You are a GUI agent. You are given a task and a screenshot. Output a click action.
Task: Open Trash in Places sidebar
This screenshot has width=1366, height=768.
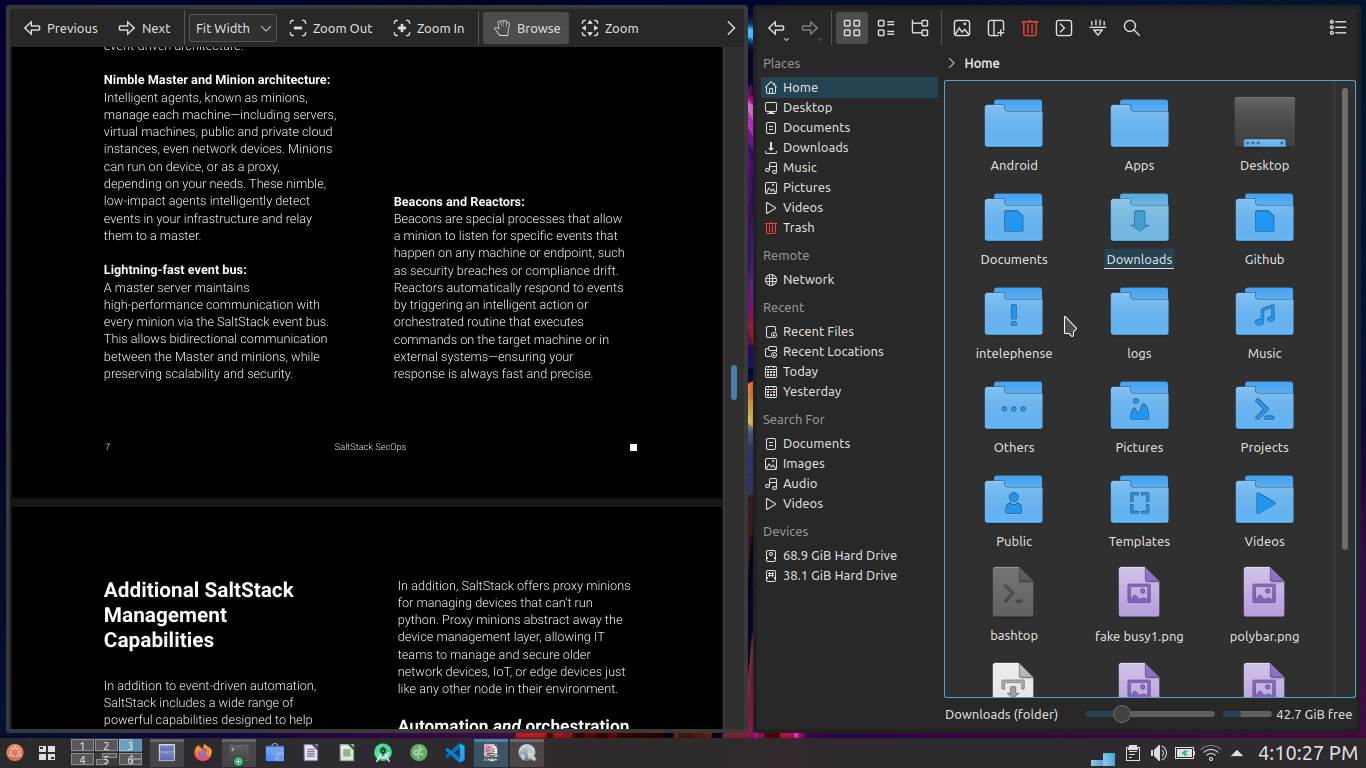[x=849, y=227]
